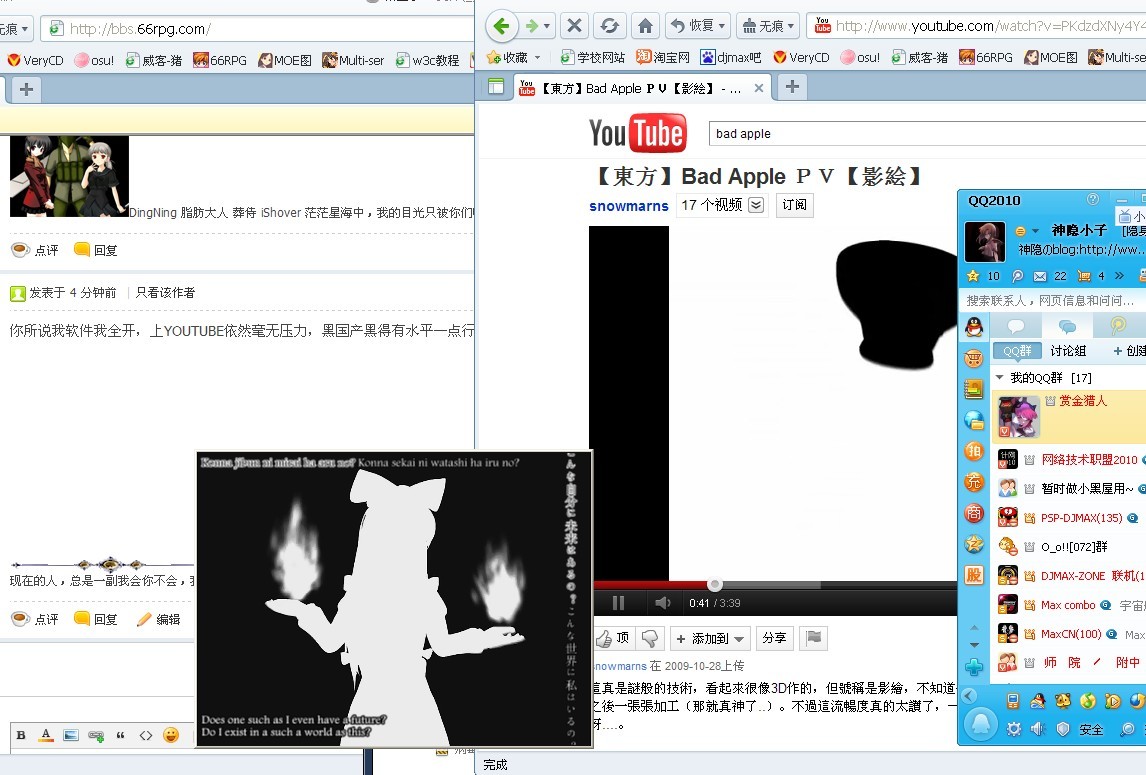Open the QQ main menu penguin button
1146x775 pixels.
(x=981, y=725)
